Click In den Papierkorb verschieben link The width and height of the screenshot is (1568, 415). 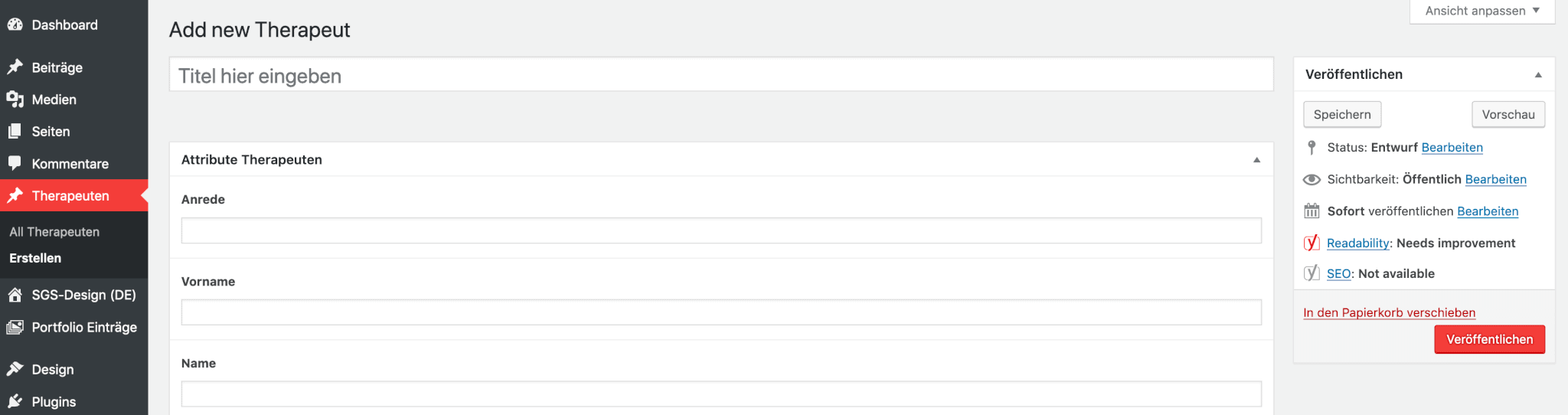(1389, 312)
